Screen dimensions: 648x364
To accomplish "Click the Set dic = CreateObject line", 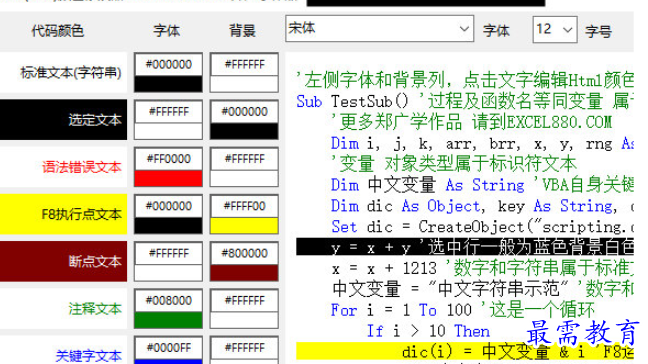I will click(482, 226).
